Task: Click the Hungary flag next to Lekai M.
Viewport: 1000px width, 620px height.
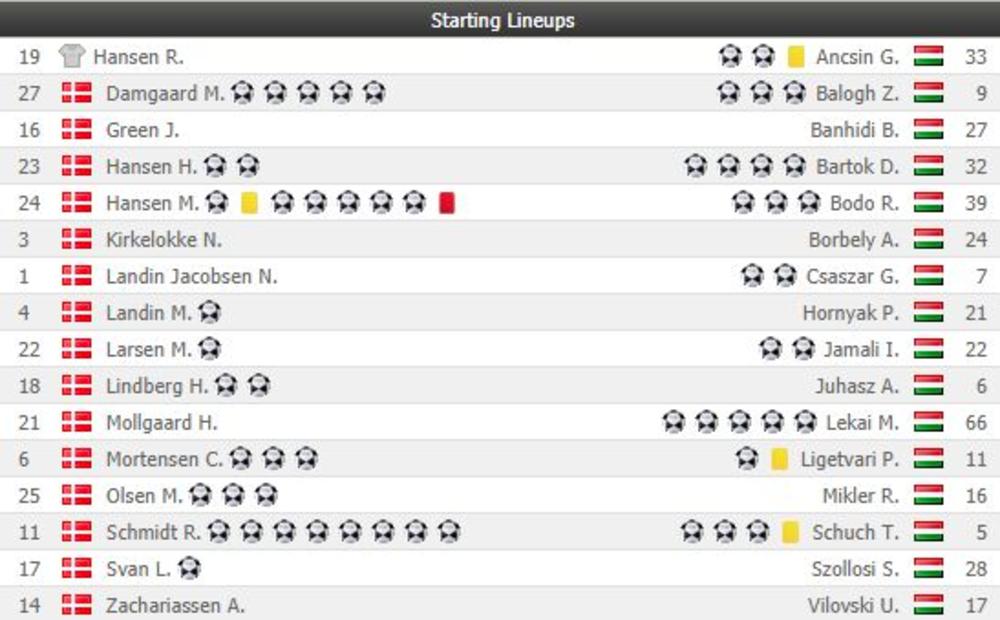Action: tap(928, 423)
